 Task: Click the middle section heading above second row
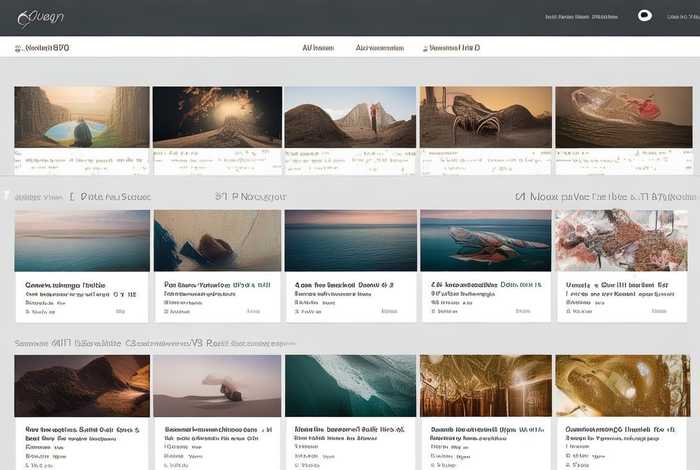click(251, 197)
